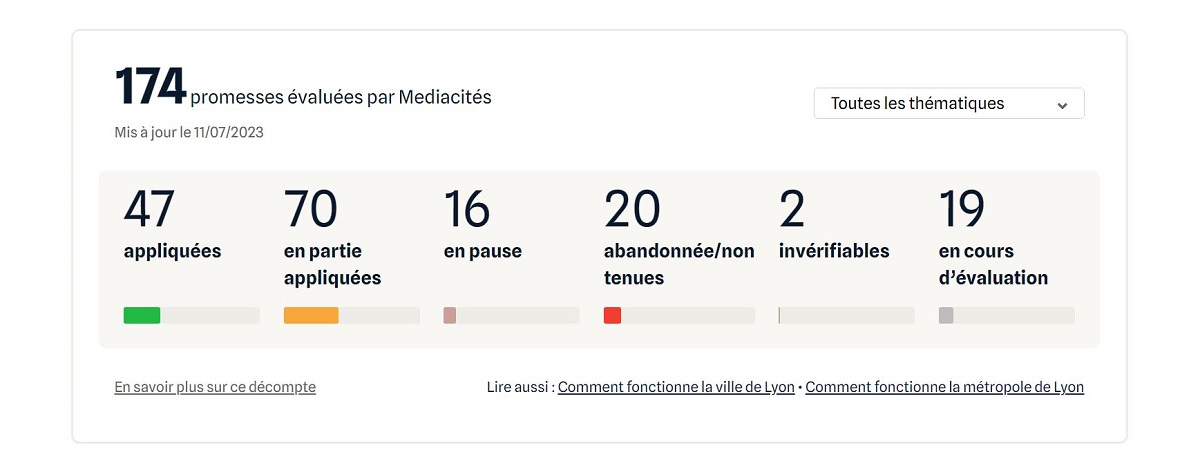
Task: Click the 'Lire aussi' label text
Action: coord(518,387)
